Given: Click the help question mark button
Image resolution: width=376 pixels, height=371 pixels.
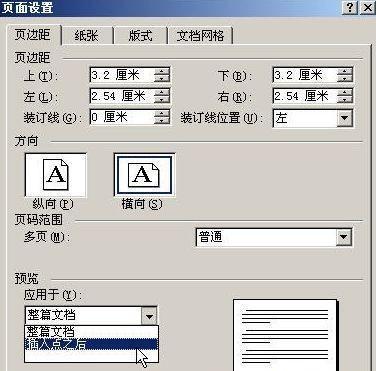Looking at the screenshot, I should point(350,7).
